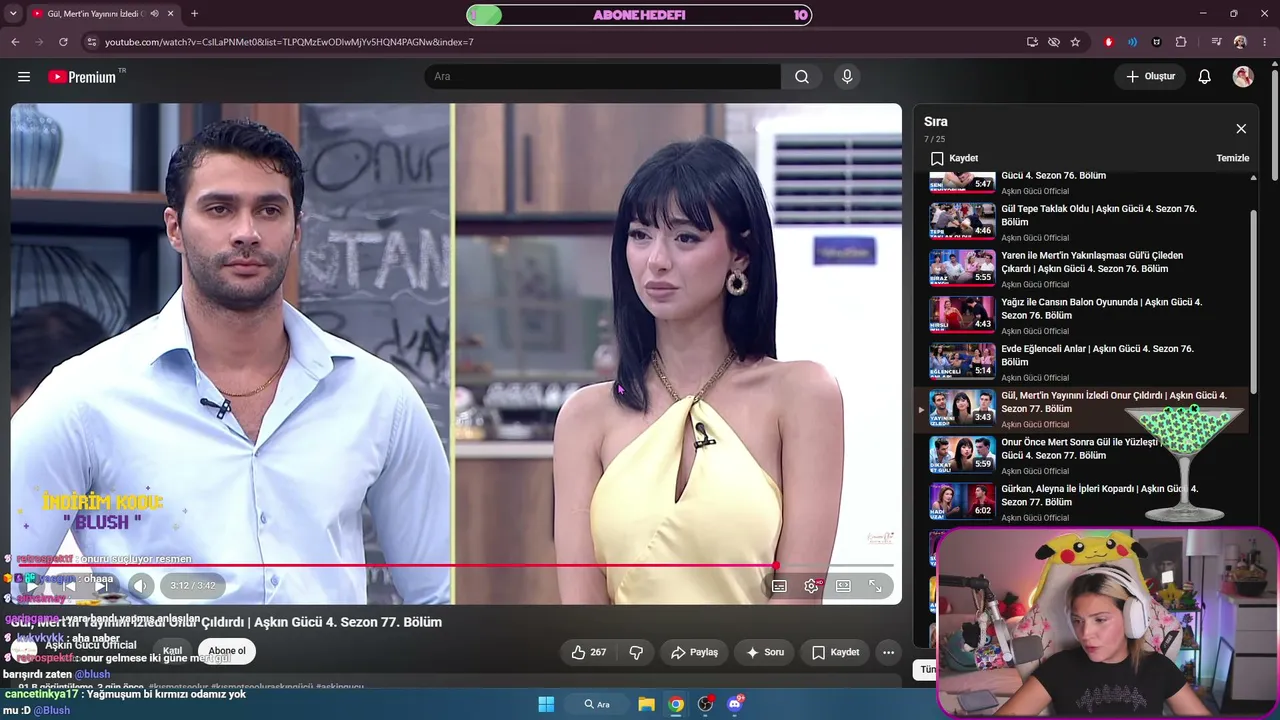Open Discord from the taskbar

(735, 704)
